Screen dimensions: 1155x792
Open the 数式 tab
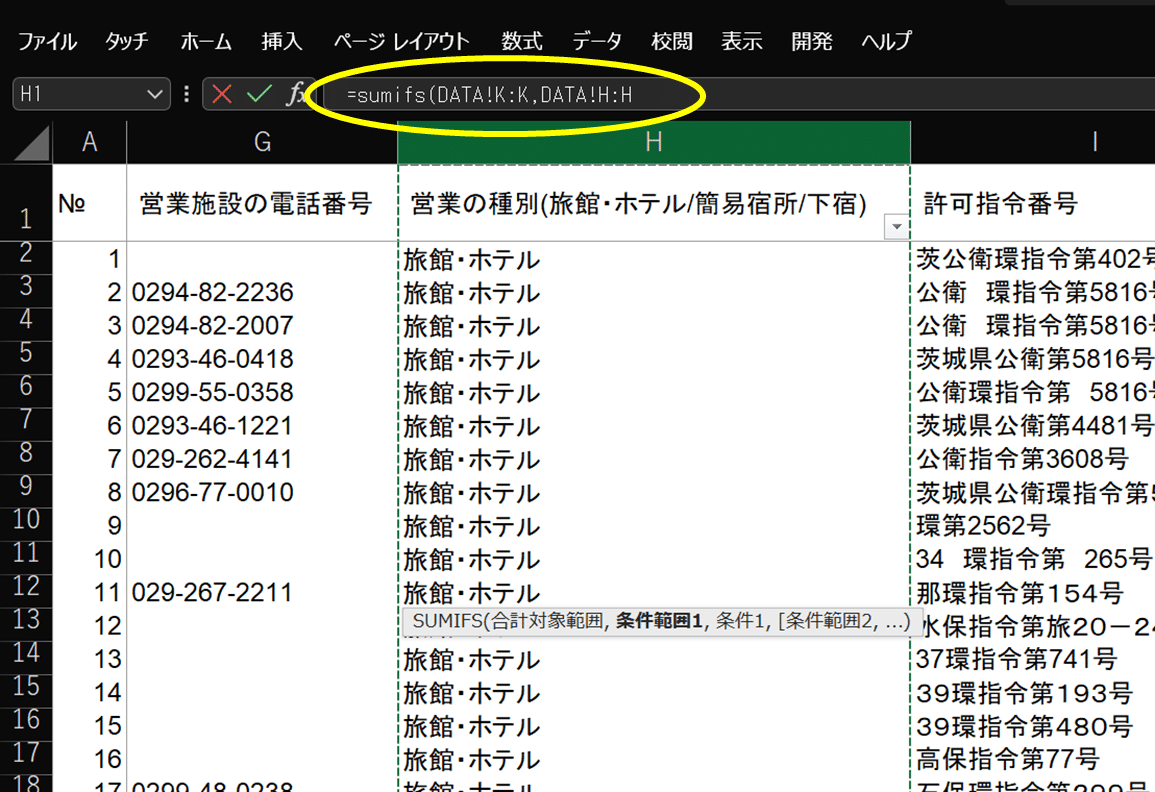coord(522,41)
